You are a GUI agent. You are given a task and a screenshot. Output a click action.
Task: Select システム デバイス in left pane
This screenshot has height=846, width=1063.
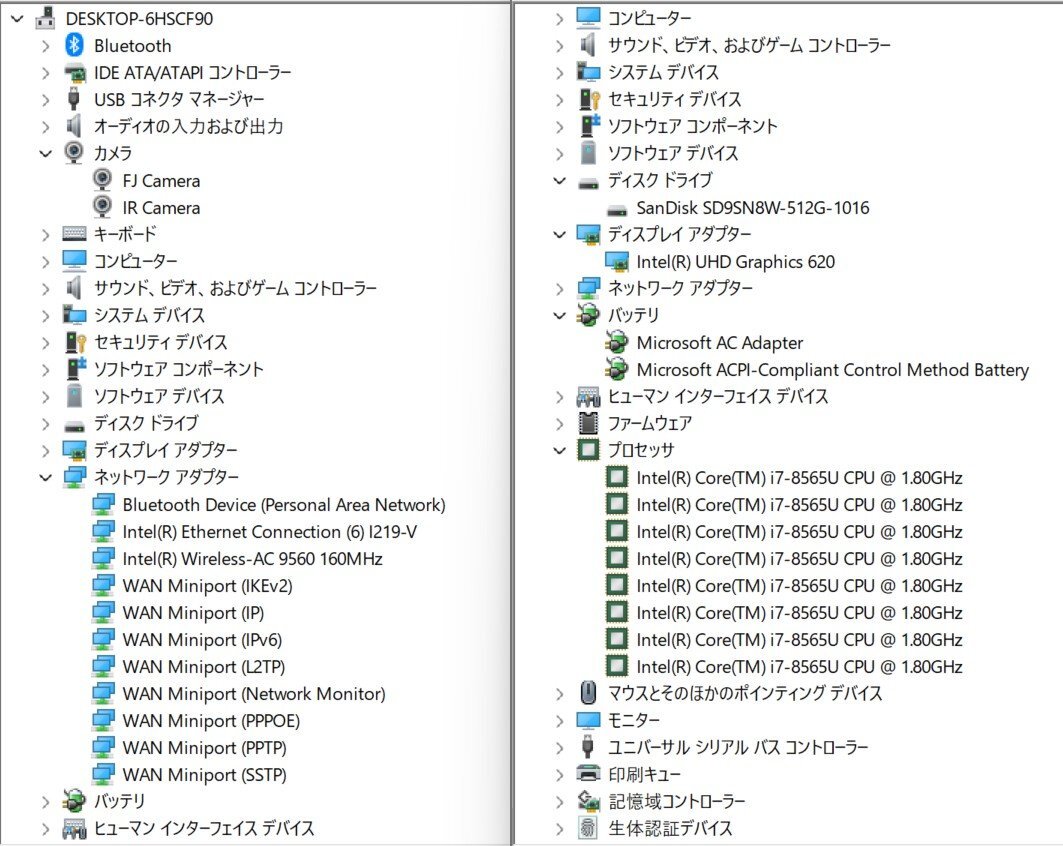point(149,315)
